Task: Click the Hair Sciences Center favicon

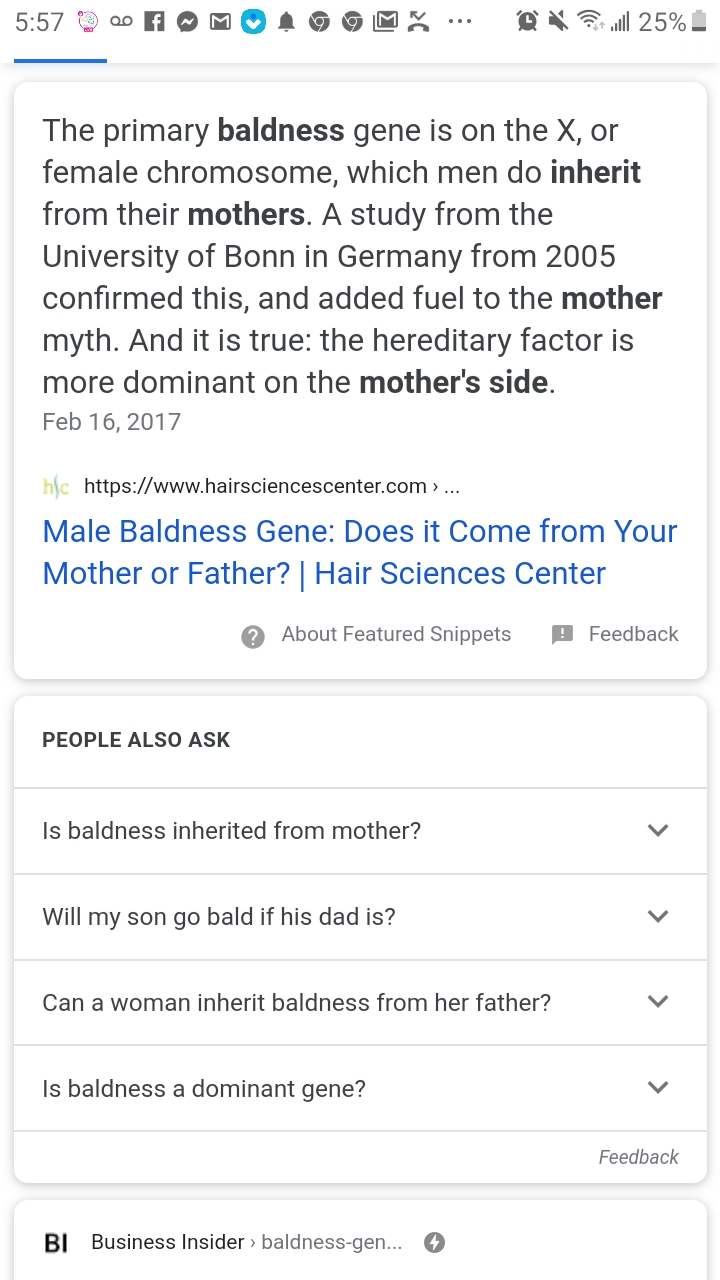Action: click(x=56, y=487)
